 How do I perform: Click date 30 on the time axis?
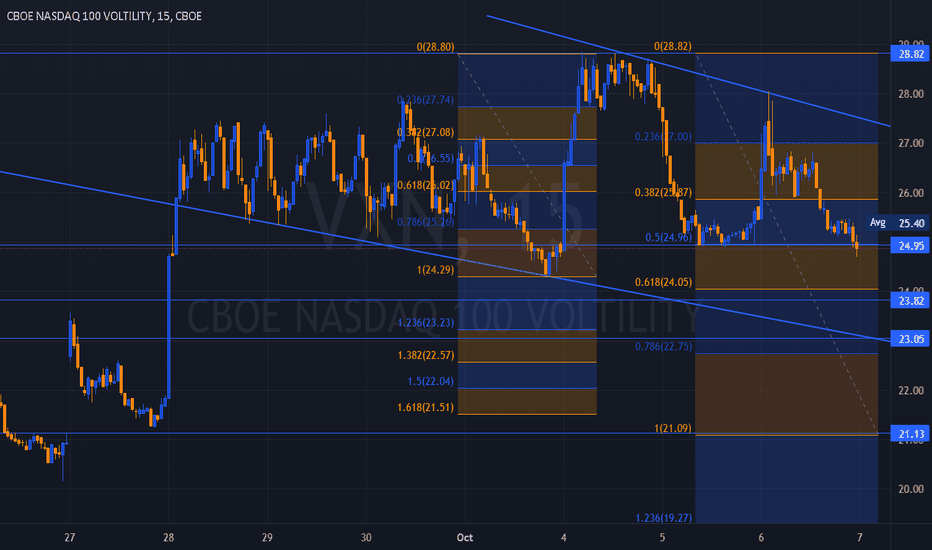click(366, 538)
